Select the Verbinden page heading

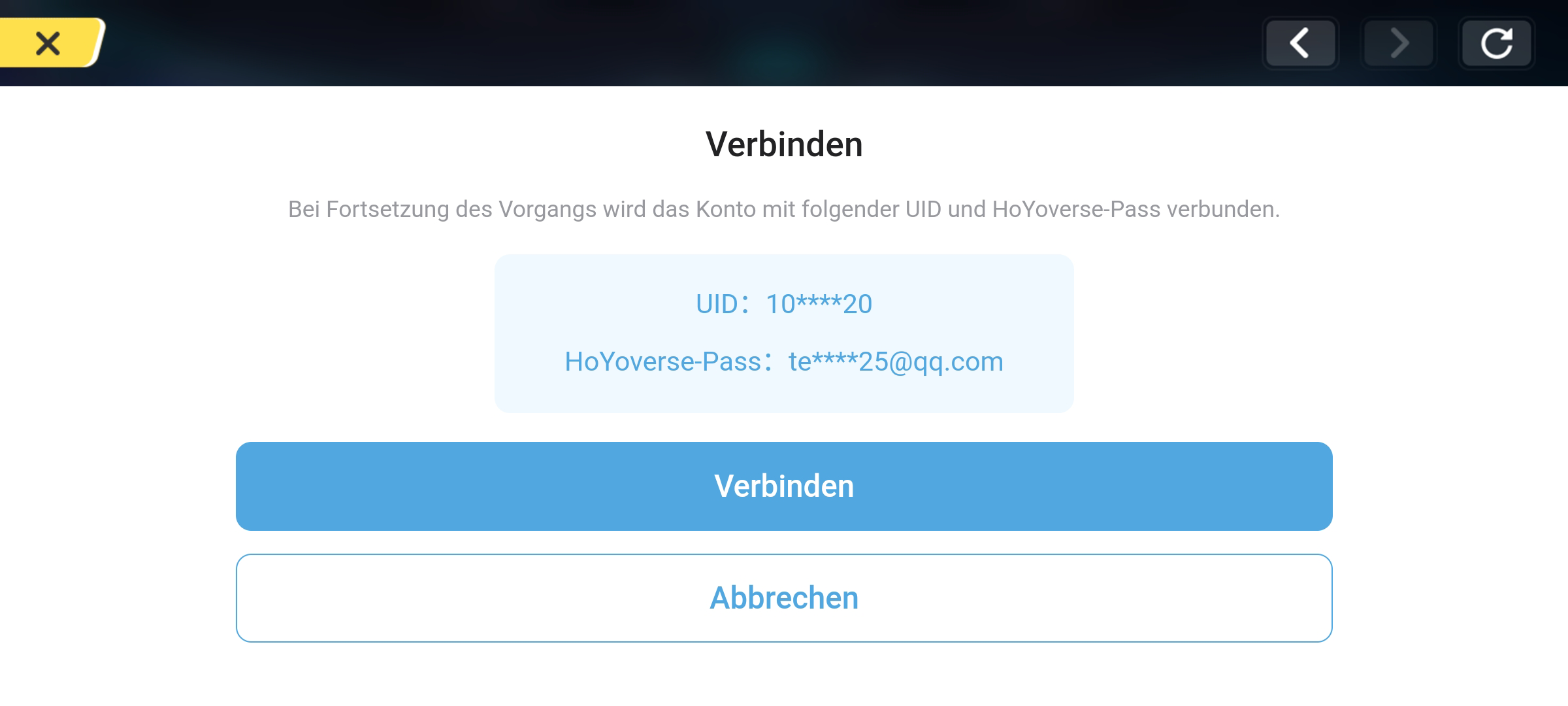(x=784, y=144)
